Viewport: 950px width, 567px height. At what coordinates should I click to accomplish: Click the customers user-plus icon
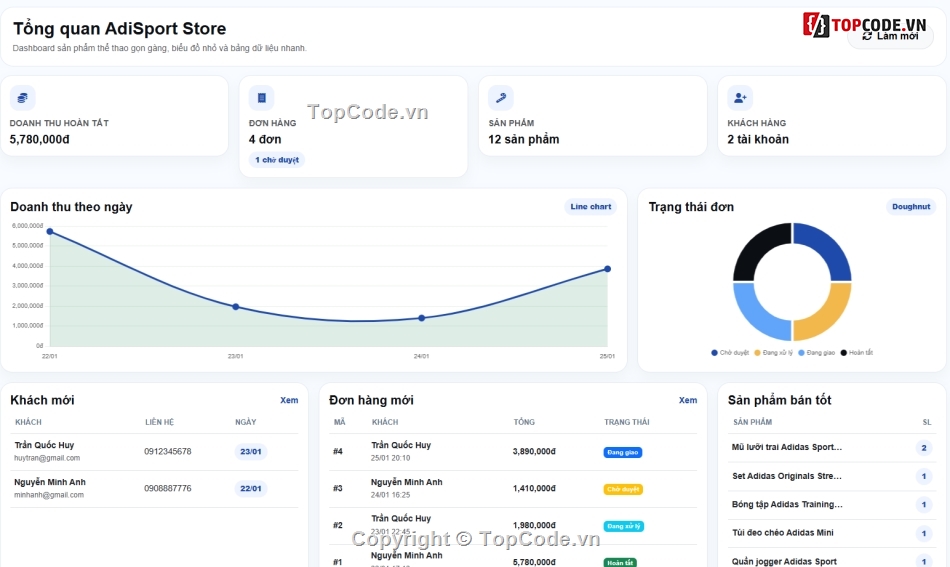tap(740, 98)
